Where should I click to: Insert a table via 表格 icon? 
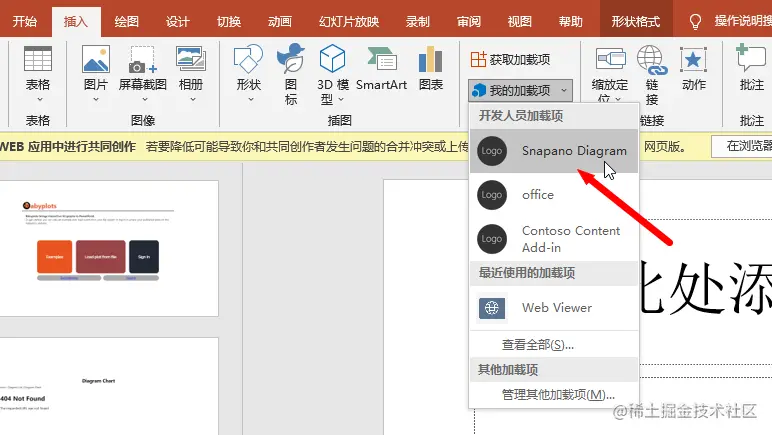[38, 59]
